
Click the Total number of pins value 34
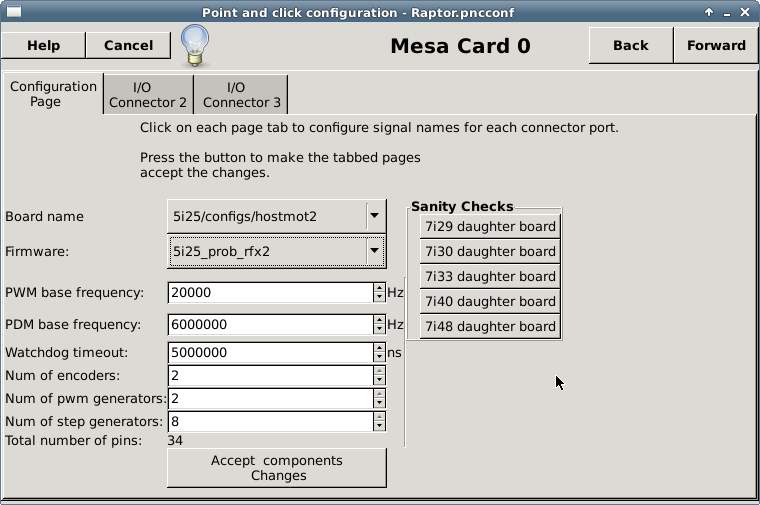tap(175, 441)
